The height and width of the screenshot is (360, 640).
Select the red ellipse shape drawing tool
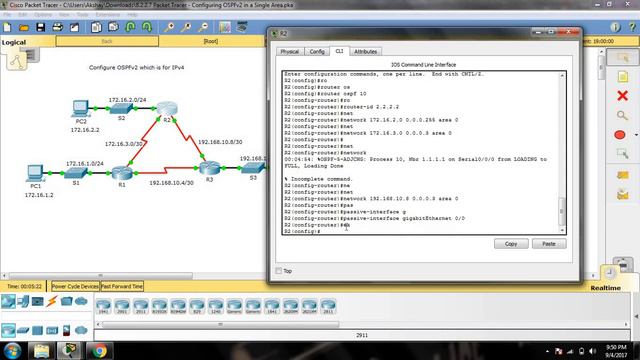tap(620, 135)
